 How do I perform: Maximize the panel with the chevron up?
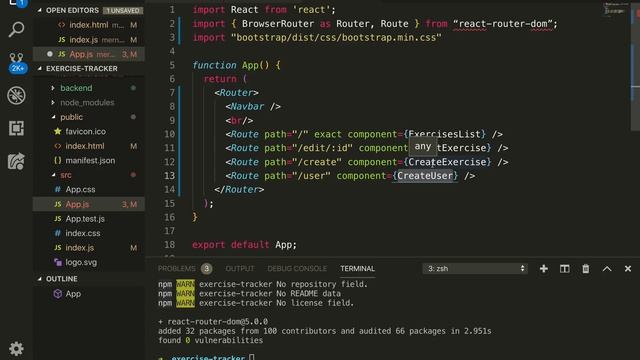coord(607,269)
